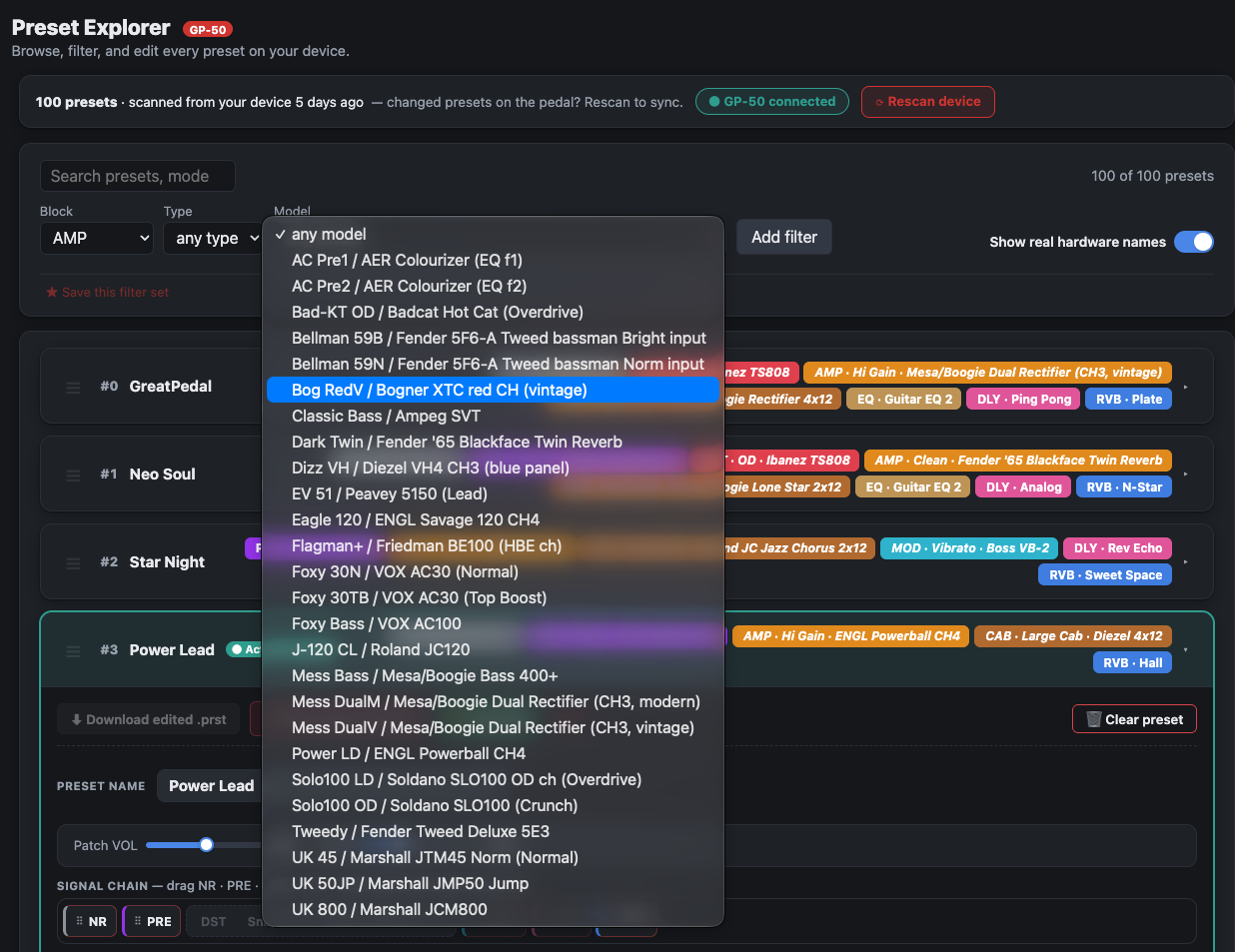The height and width of the screenshot is (952, 1235).
Task: Click AMP Hi Gain ENGL Powerball CH4 tag
Action: [851, 636]
